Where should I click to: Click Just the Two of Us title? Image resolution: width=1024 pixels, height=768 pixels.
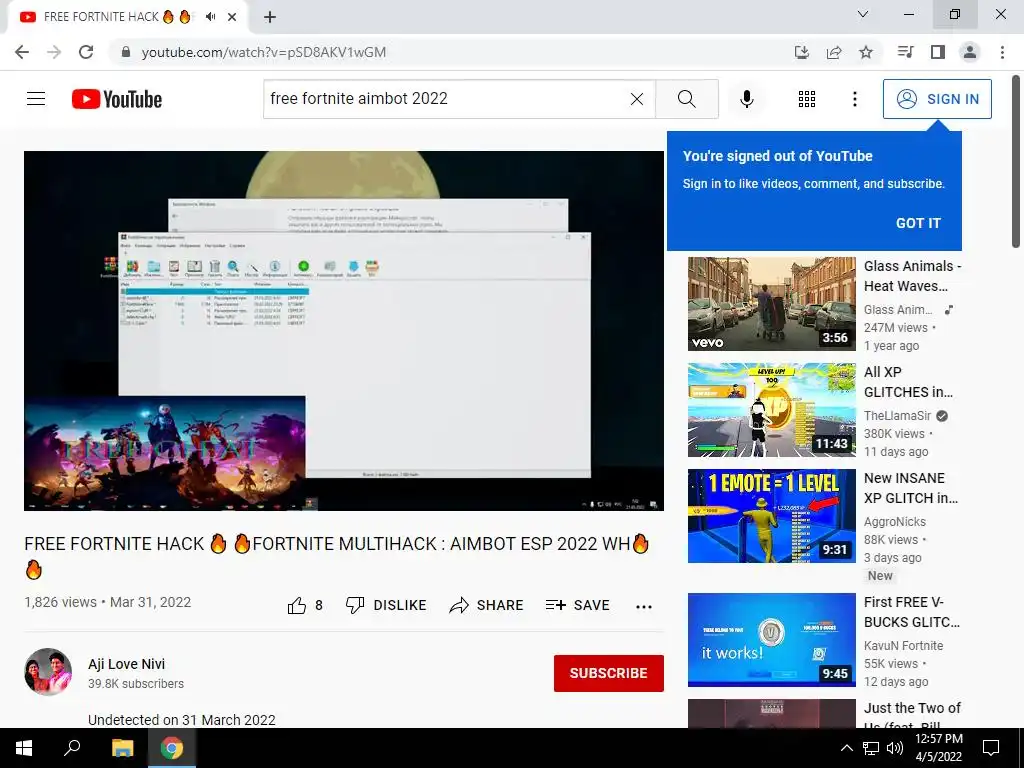click(x=912, y=716)
